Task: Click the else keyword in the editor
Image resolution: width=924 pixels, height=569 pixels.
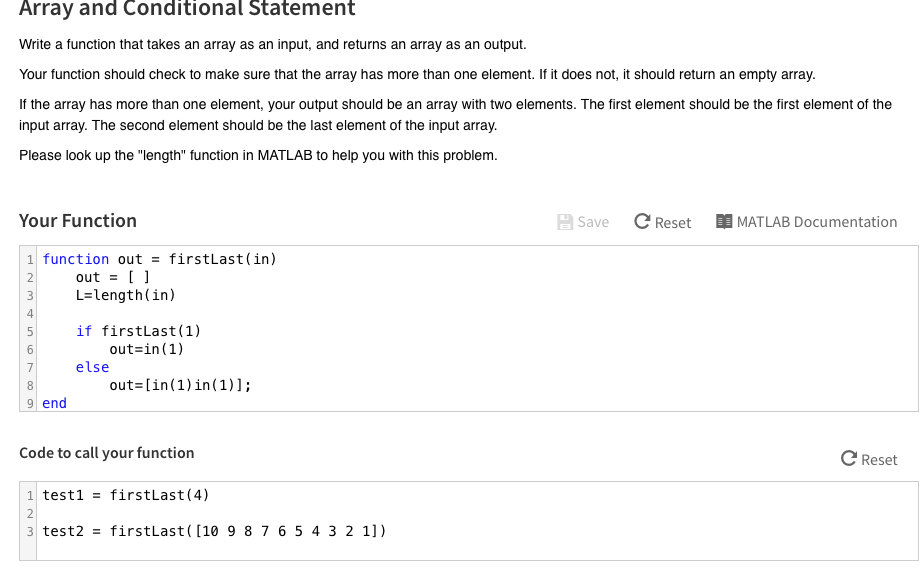Action: click(x=92, y=367)
